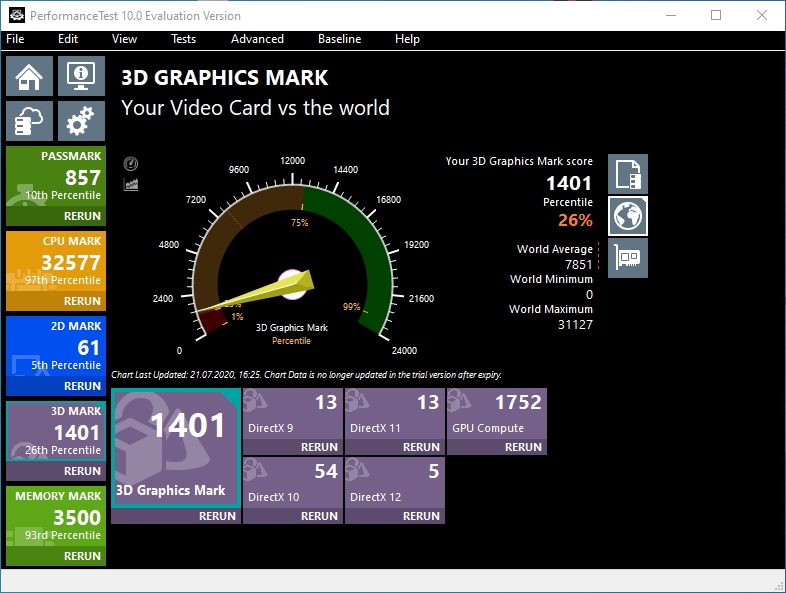Select the video card comparison icon
Viewport: 786px width, 593px height.
(x=628, y=258)
